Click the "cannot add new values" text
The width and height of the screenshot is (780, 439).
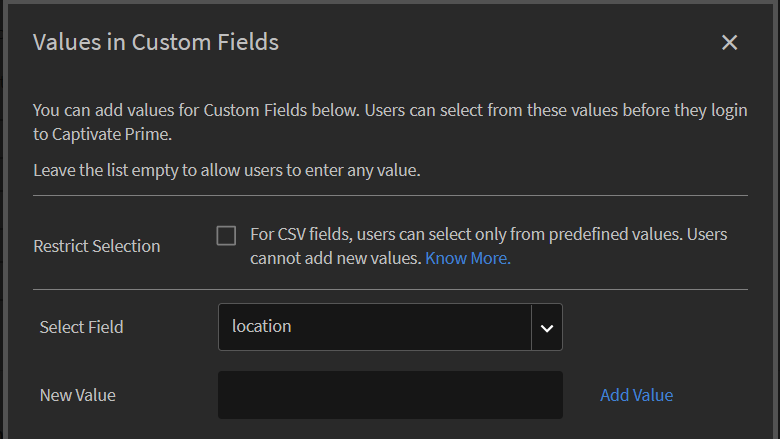(336, 258)
